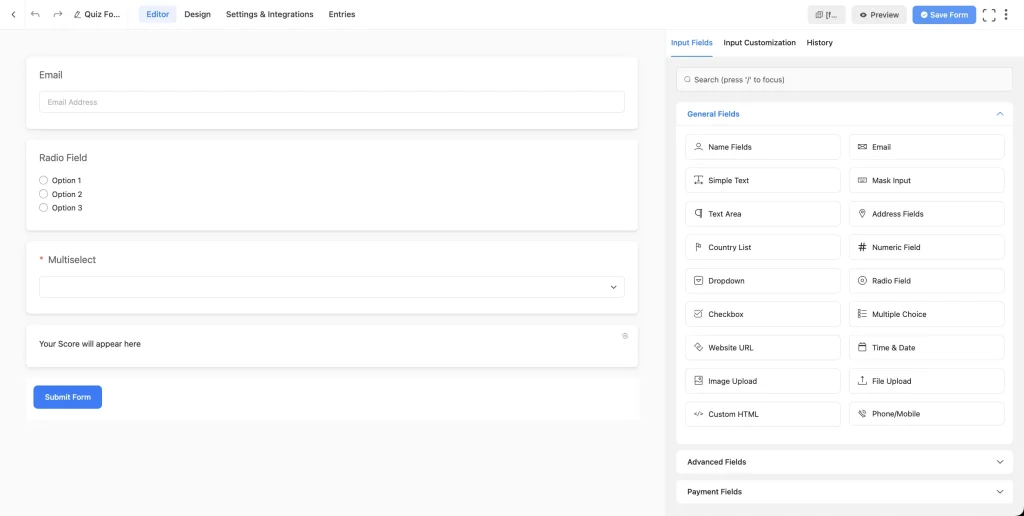Click the Mask Input keyboard icon

coord(862,180)
